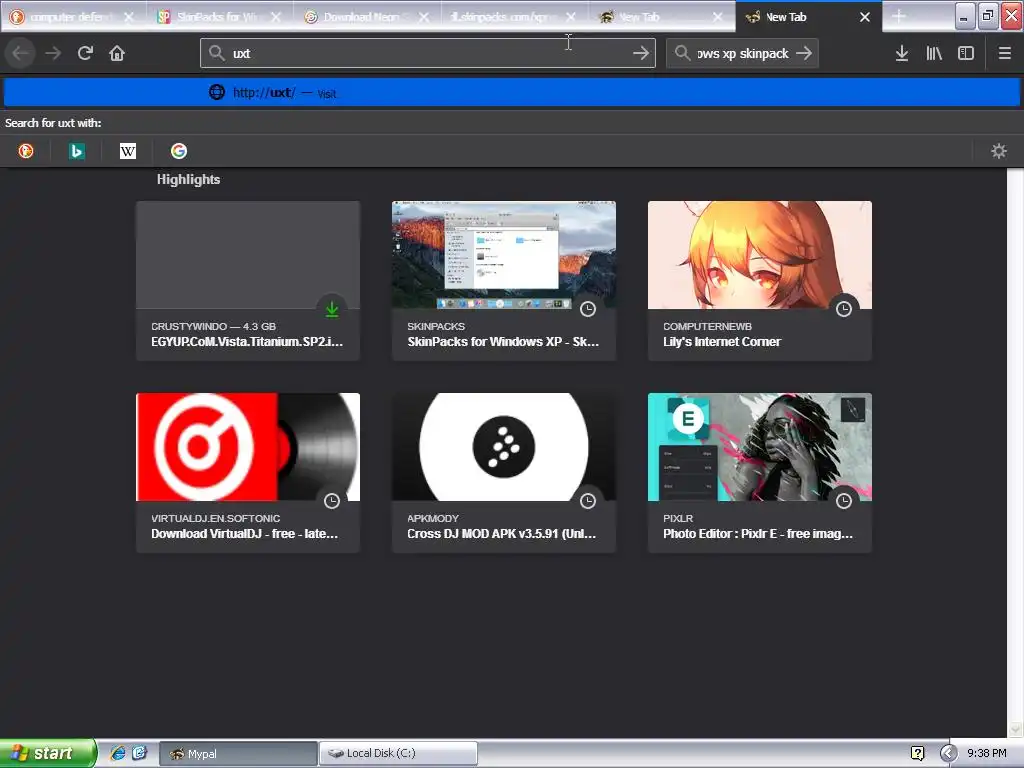Expand hidden system tray icons
The image size is (1024, 768).
click(x=948, y=754)
